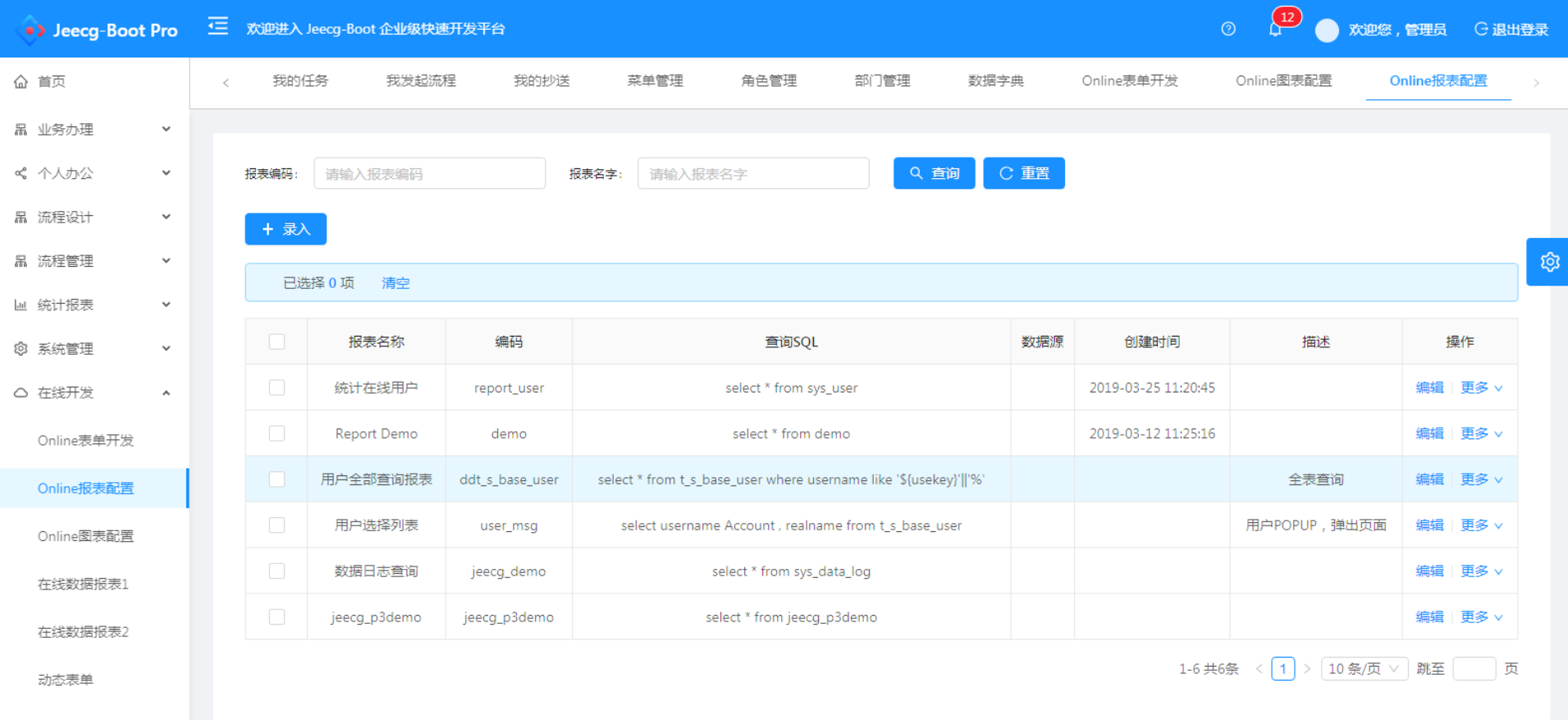This screenshot has width=1568, height=720.
Task: Open 更多 dropdown for 用户选择列表 row
Action: click(1481, 525)
